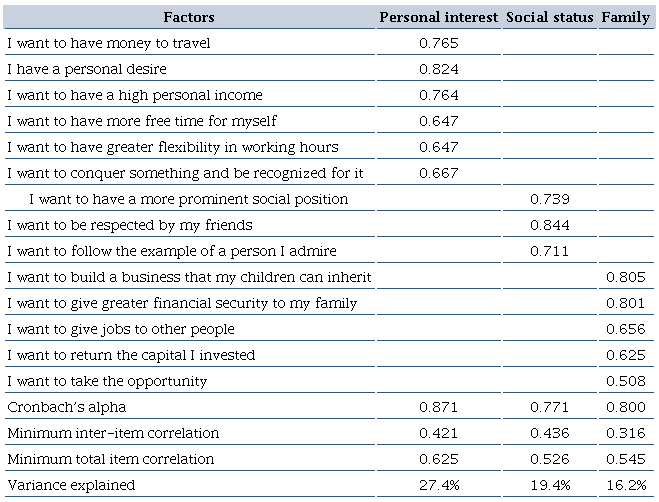
Task: Select 'I want to be respected by my friends'
Action: point(129,225)
